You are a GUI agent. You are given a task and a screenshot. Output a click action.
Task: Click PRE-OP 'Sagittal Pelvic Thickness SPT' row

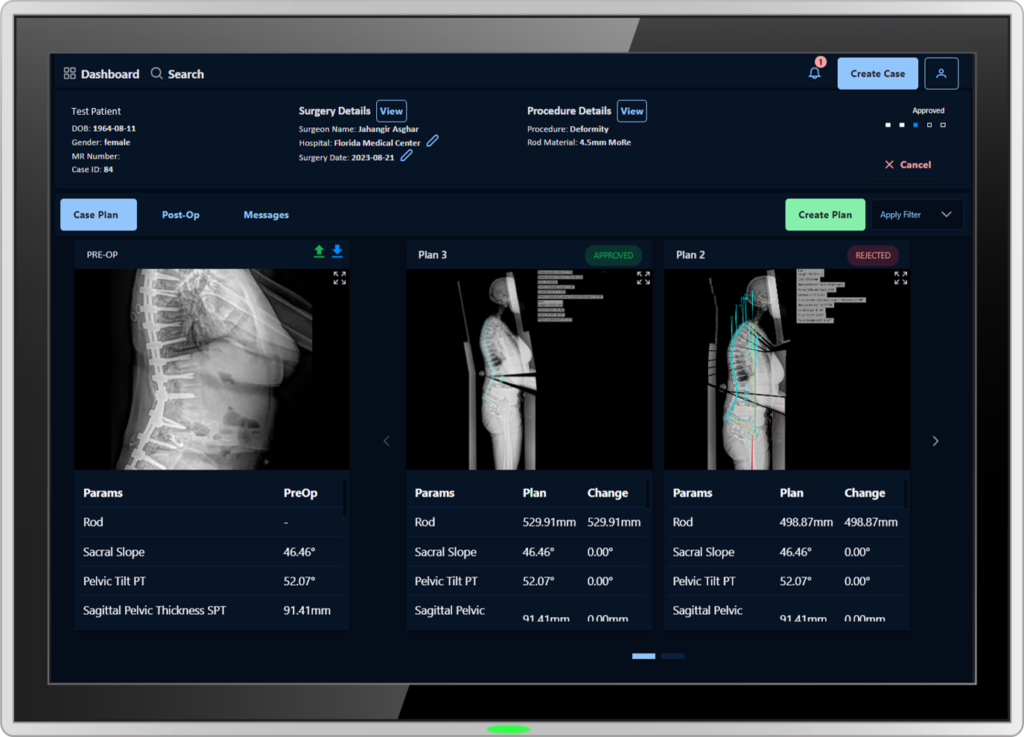[211, 610]
